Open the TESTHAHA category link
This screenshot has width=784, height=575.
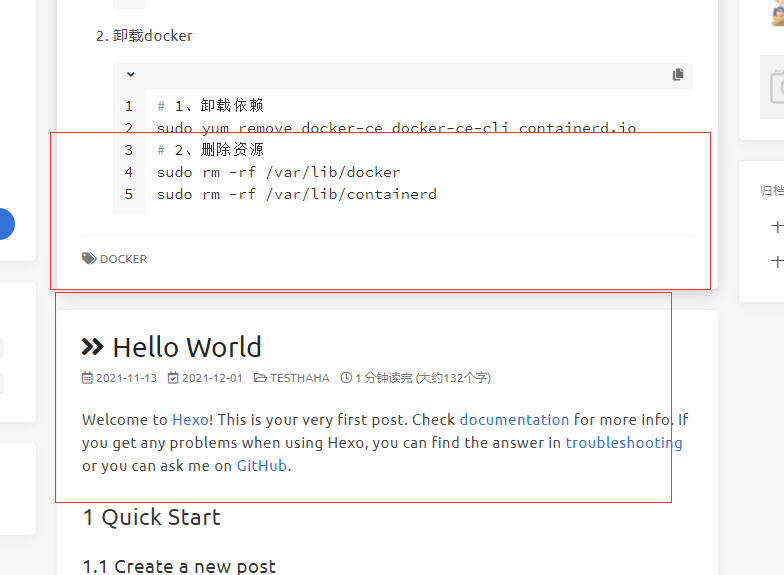[x=300, y=378]
